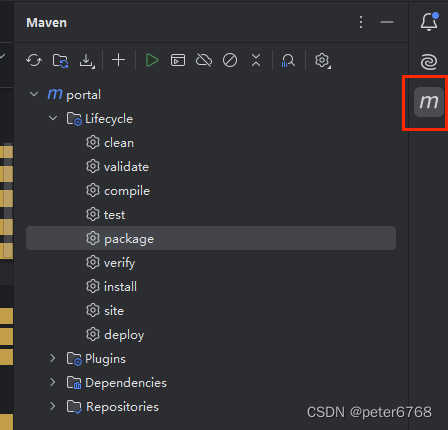Open Maven Settings gear icon
Viewport: 448px width, 430px height.
click(x=323, y=61)
